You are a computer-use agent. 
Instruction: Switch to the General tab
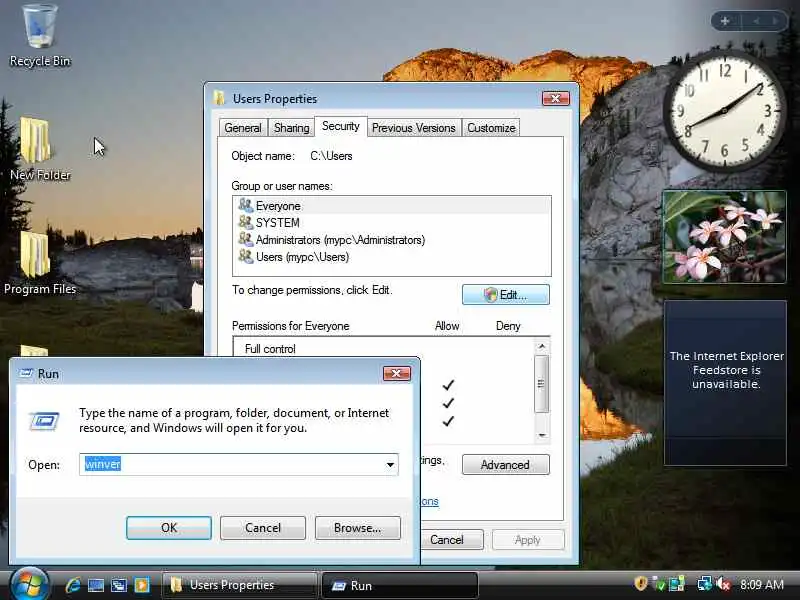(x=243, y=128)
